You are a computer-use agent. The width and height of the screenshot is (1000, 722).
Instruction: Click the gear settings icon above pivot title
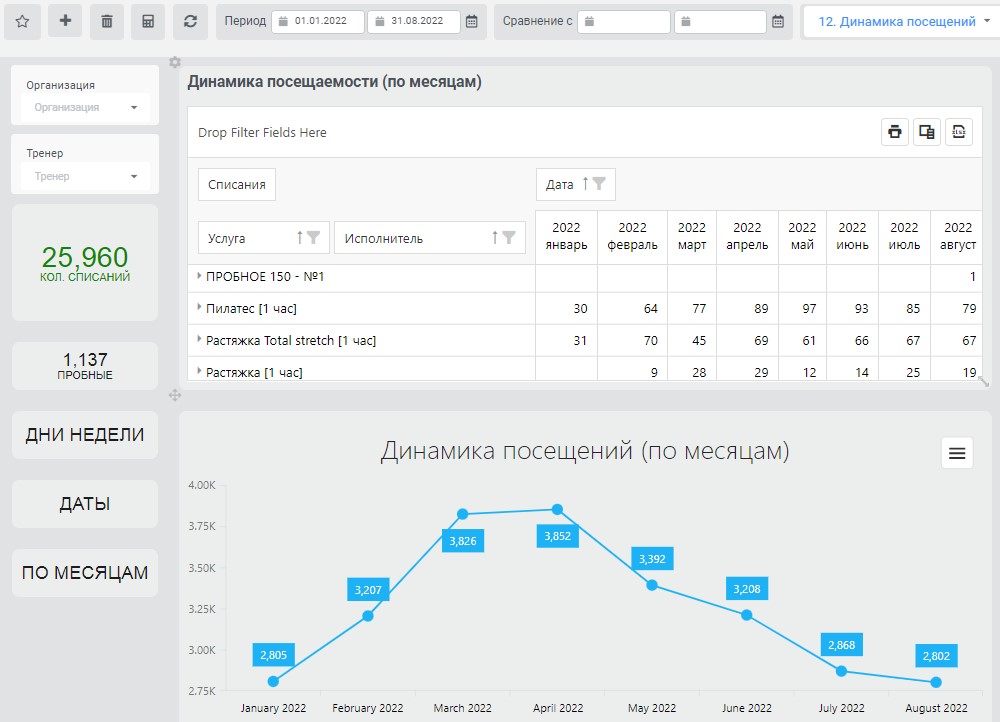pyautogui.click(x=175, y=62)
